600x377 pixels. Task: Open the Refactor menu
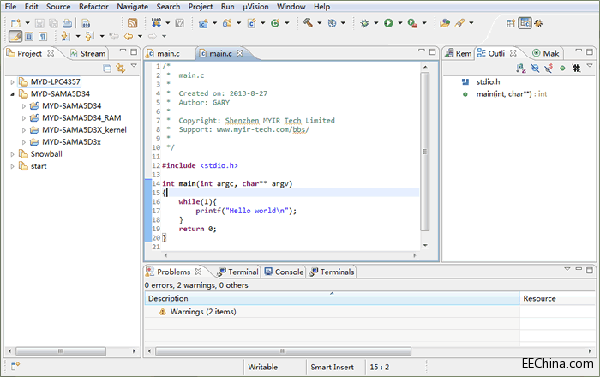tap(94, 7)
